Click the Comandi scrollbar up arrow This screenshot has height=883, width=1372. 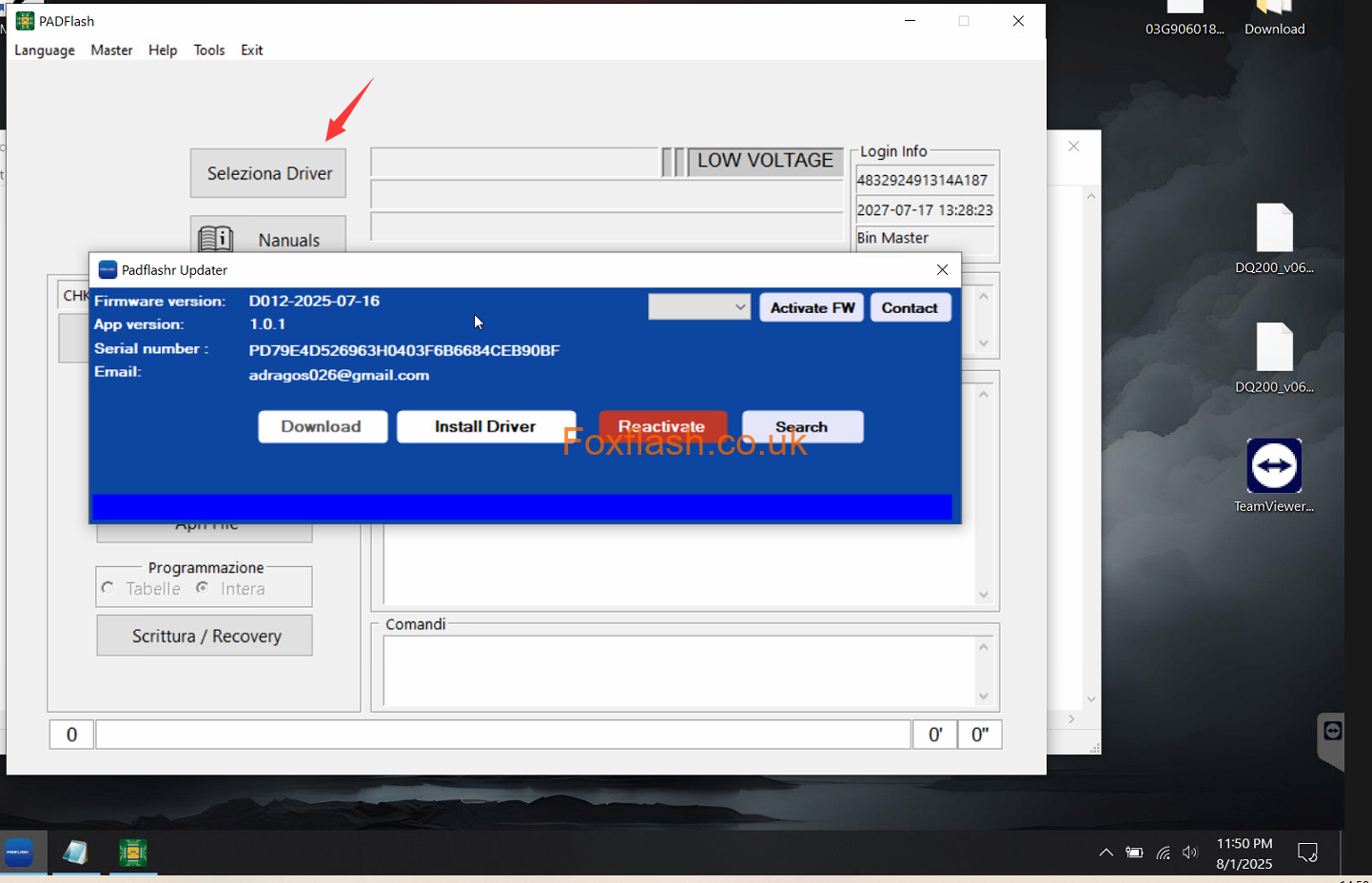(984, 647)
